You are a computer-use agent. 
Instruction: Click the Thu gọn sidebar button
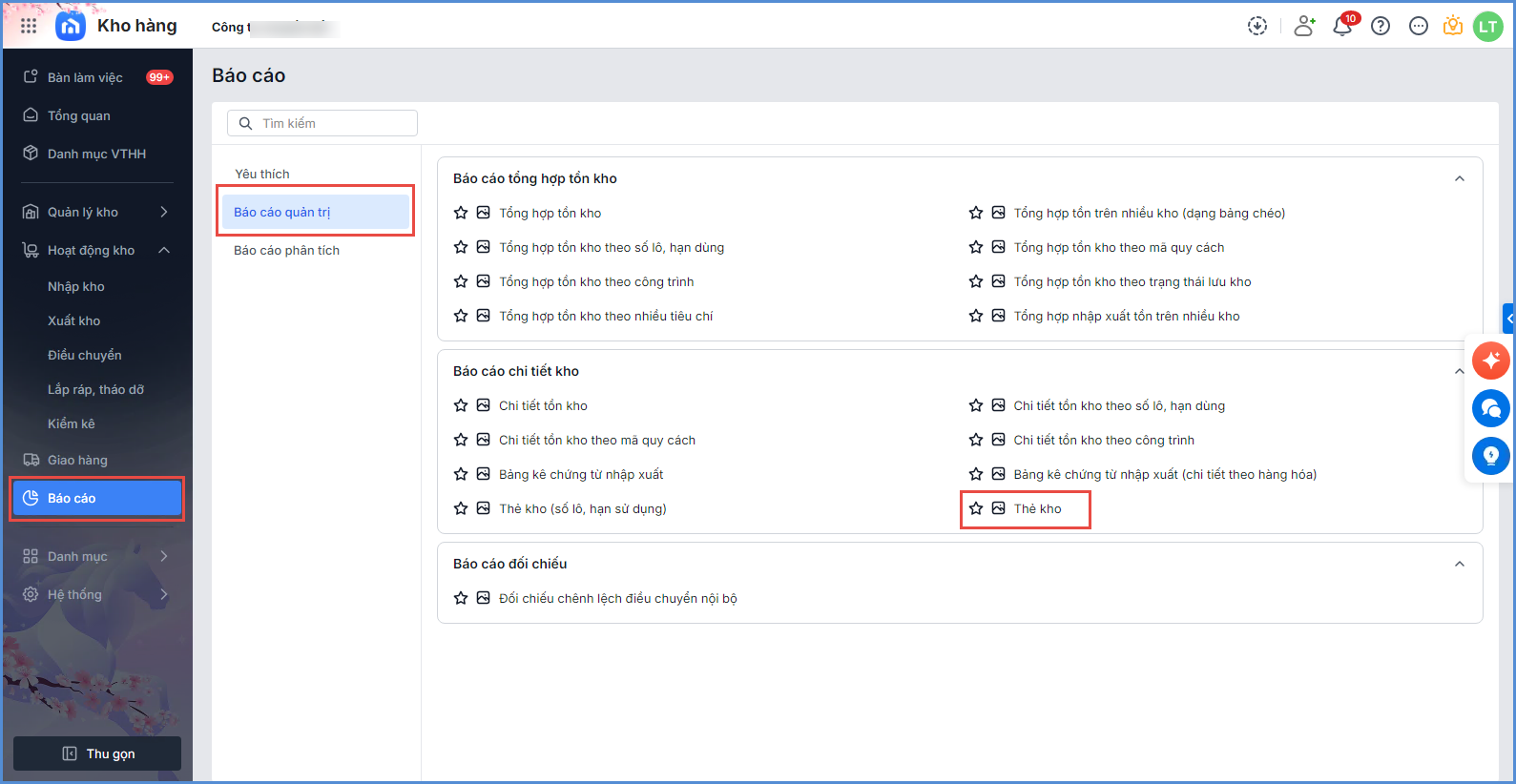(x=97, y=753)
